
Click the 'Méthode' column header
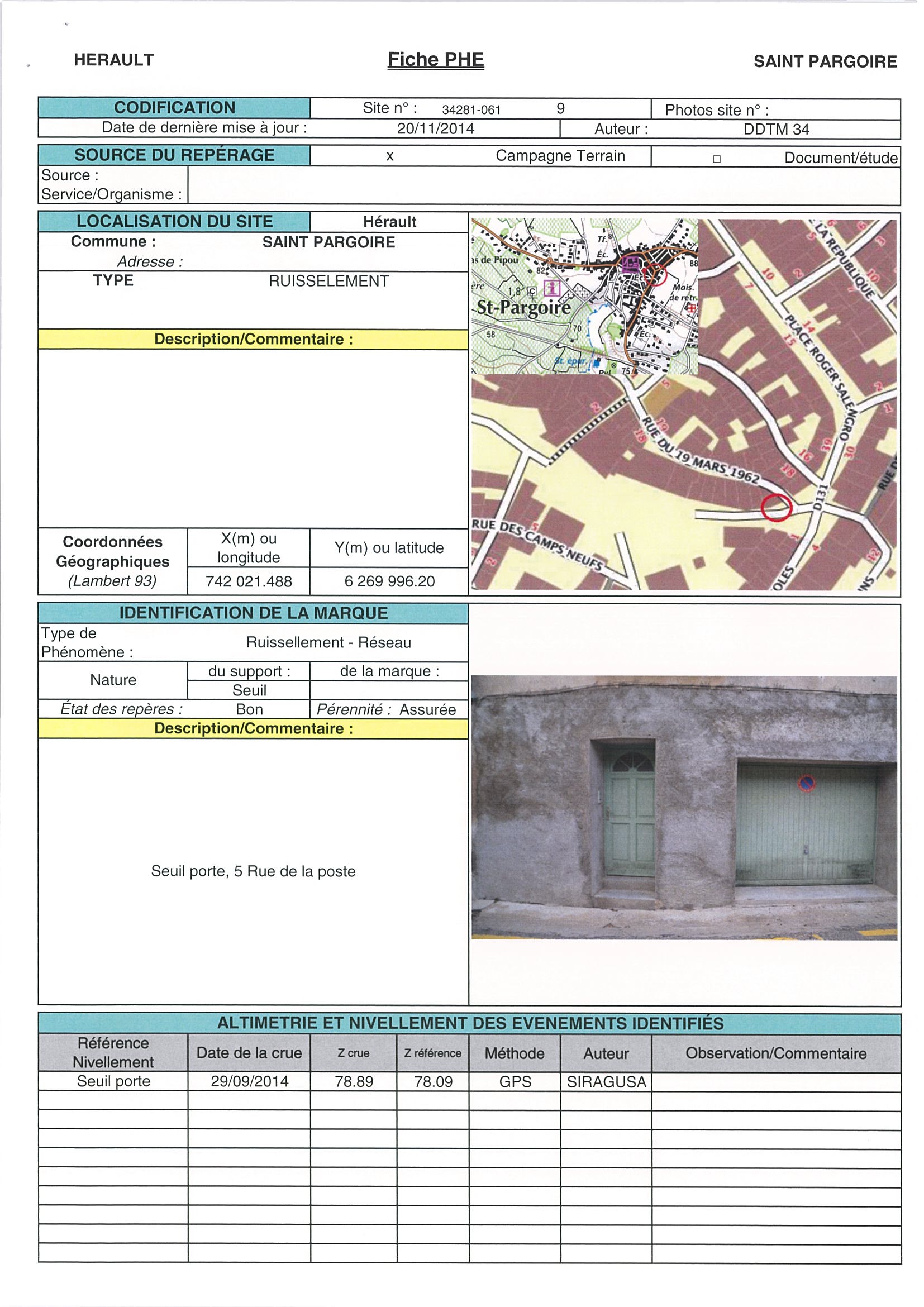515,1053
